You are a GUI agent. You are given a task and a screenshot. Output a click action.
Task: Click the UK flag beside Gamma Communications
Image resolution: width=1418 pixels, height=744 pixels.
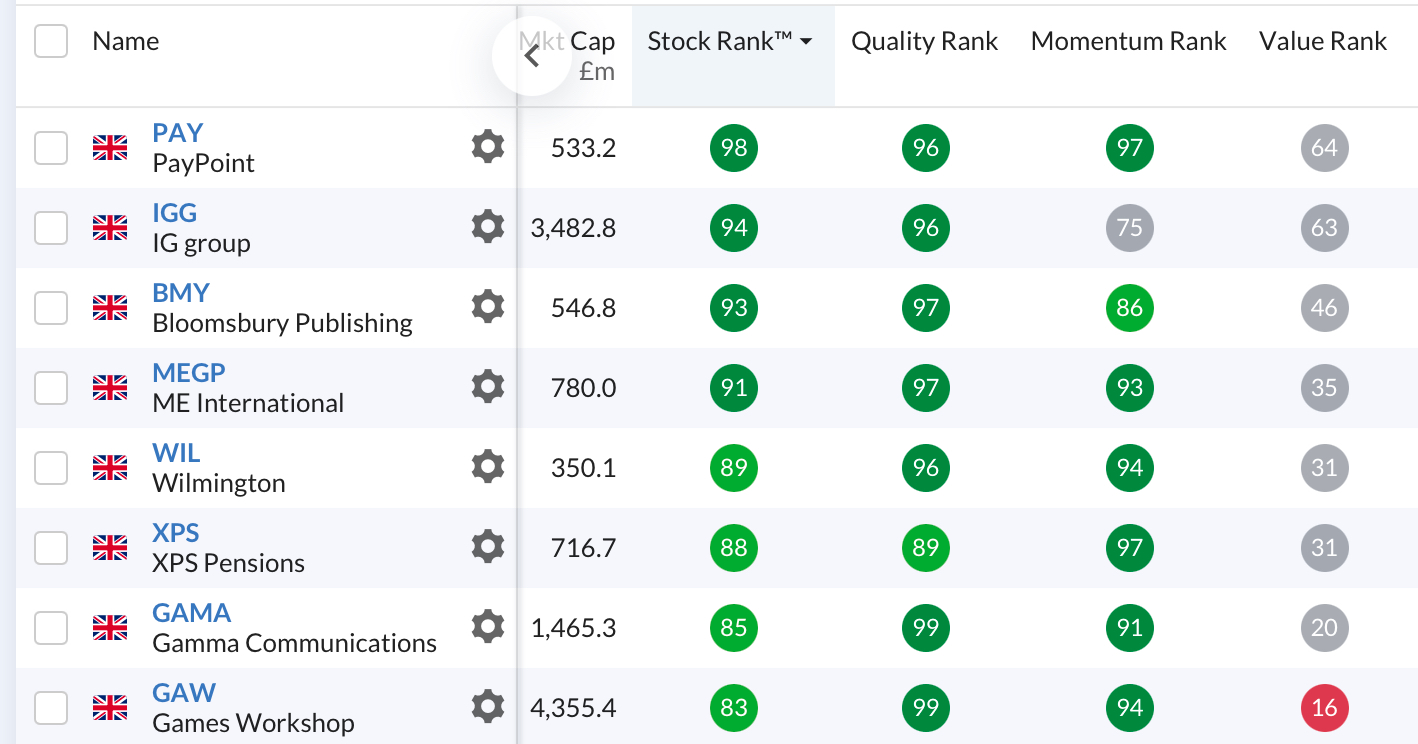pos(110,628)
